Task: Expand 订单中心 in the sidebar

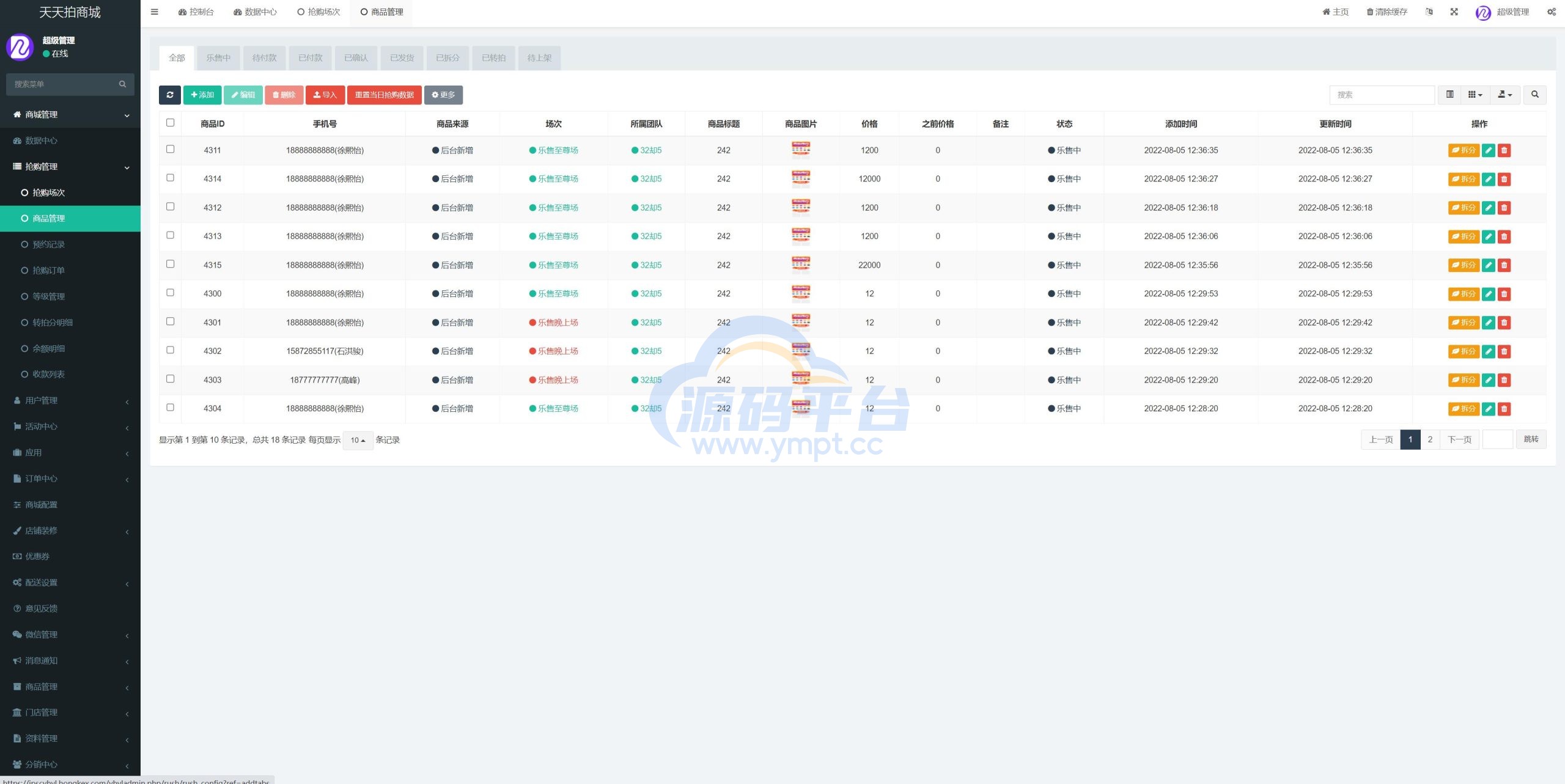Action: (x=70, y=478)
